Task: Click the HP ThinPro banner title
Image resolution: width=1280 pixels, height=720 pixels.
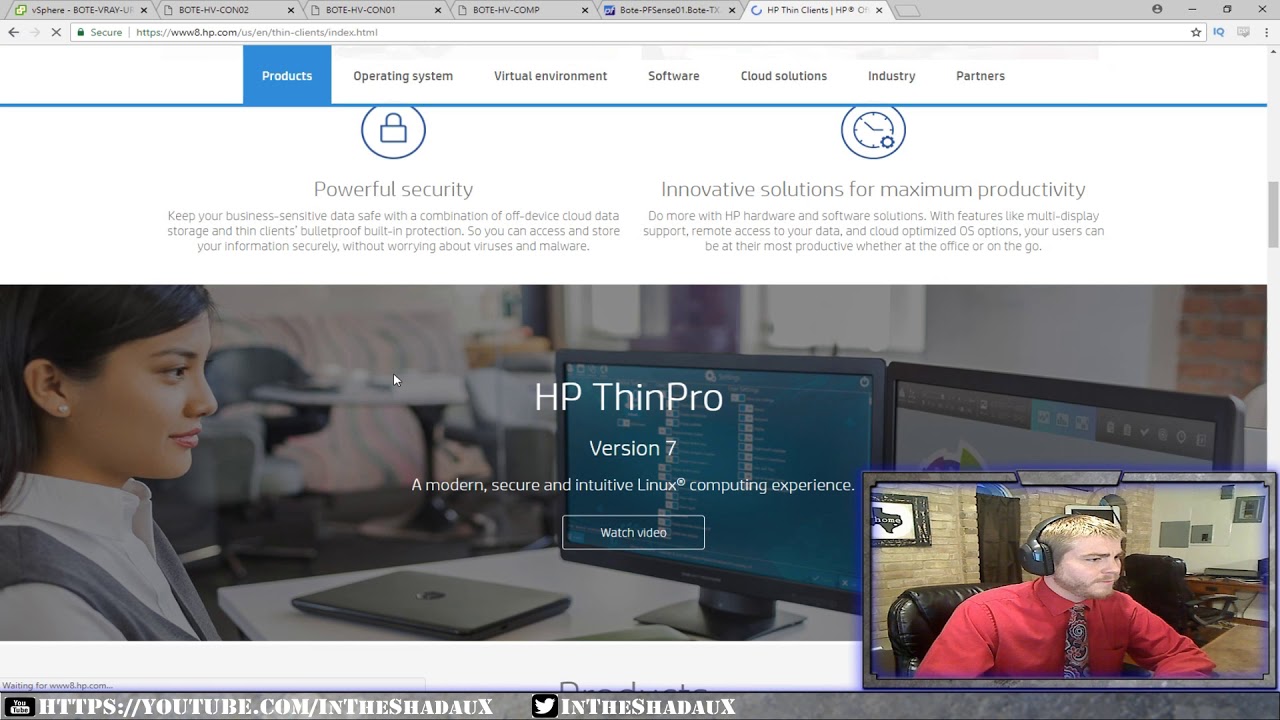Action: [x=628, y=397]
